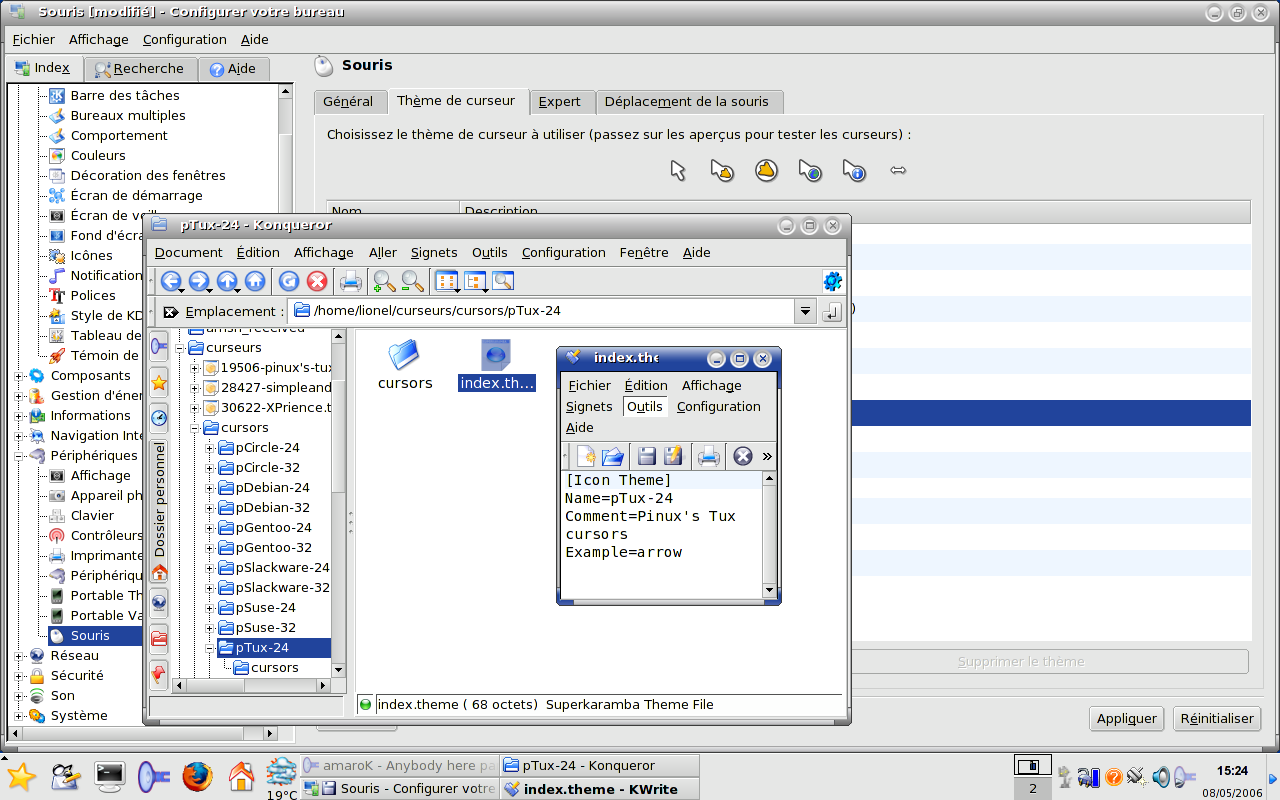Click the Forward arrow in Konqueror toolbar

click(199, 282)
